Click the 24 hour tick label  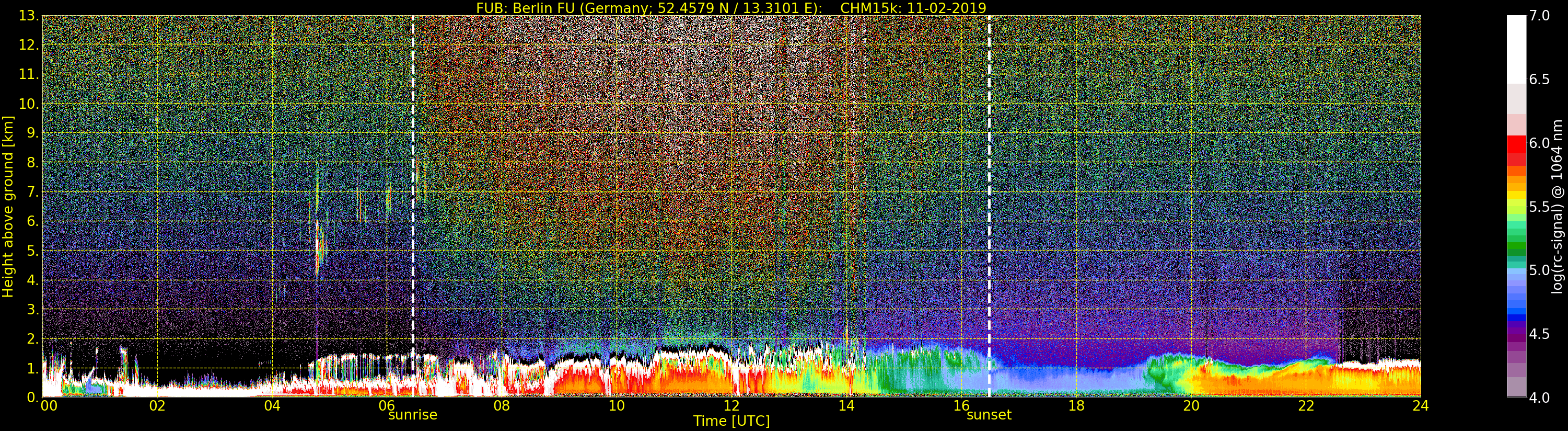(1421, 405)
